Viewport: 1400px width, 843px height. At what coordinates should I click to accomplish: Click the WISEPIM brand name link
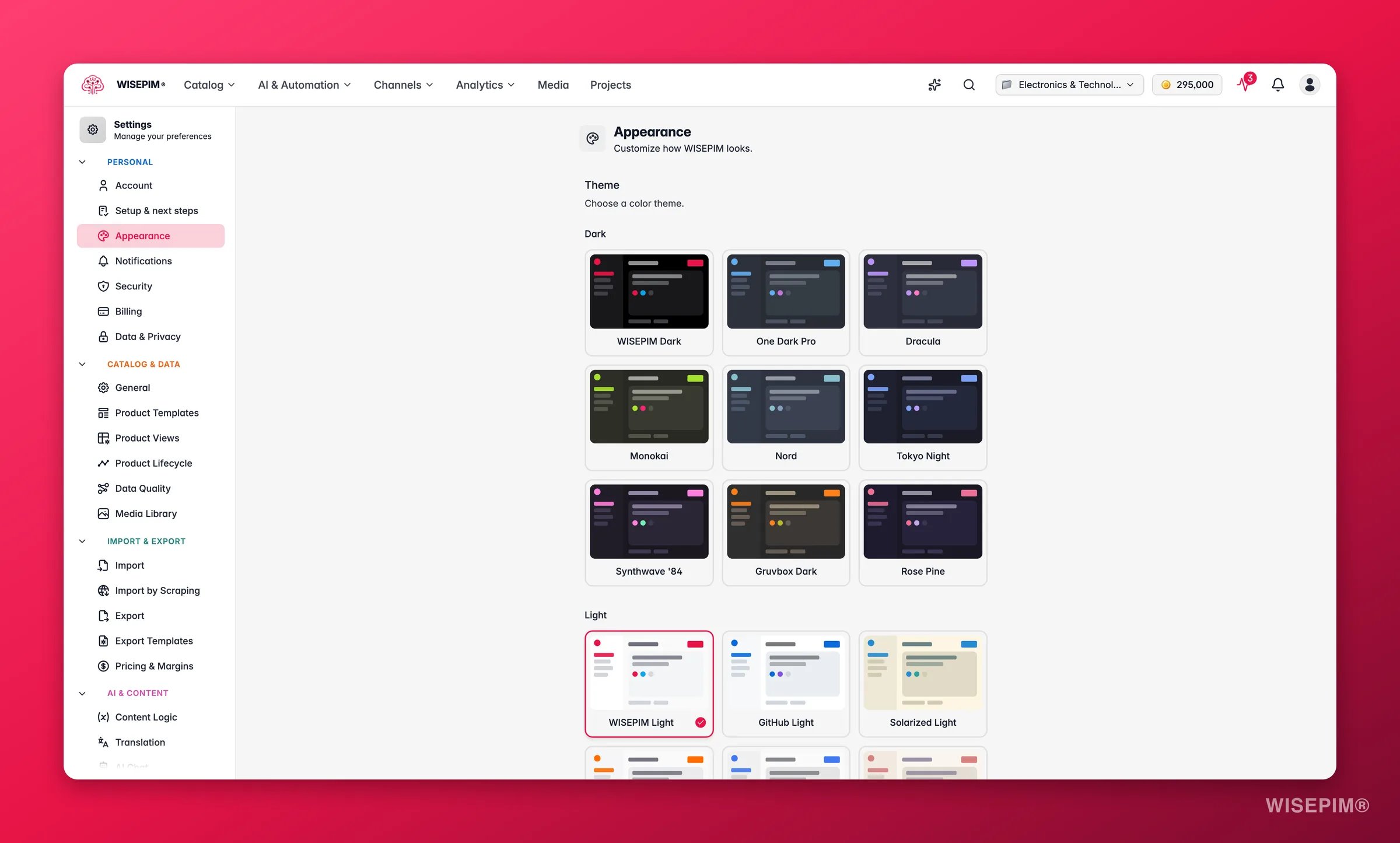pos(141,85)
